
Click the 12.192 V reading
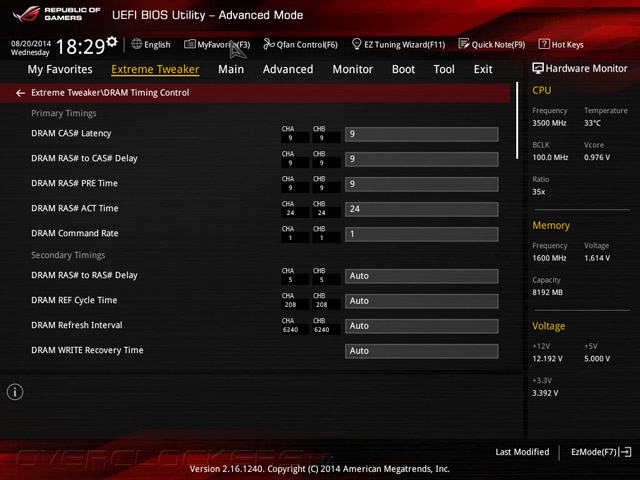[x=547, y=359]
